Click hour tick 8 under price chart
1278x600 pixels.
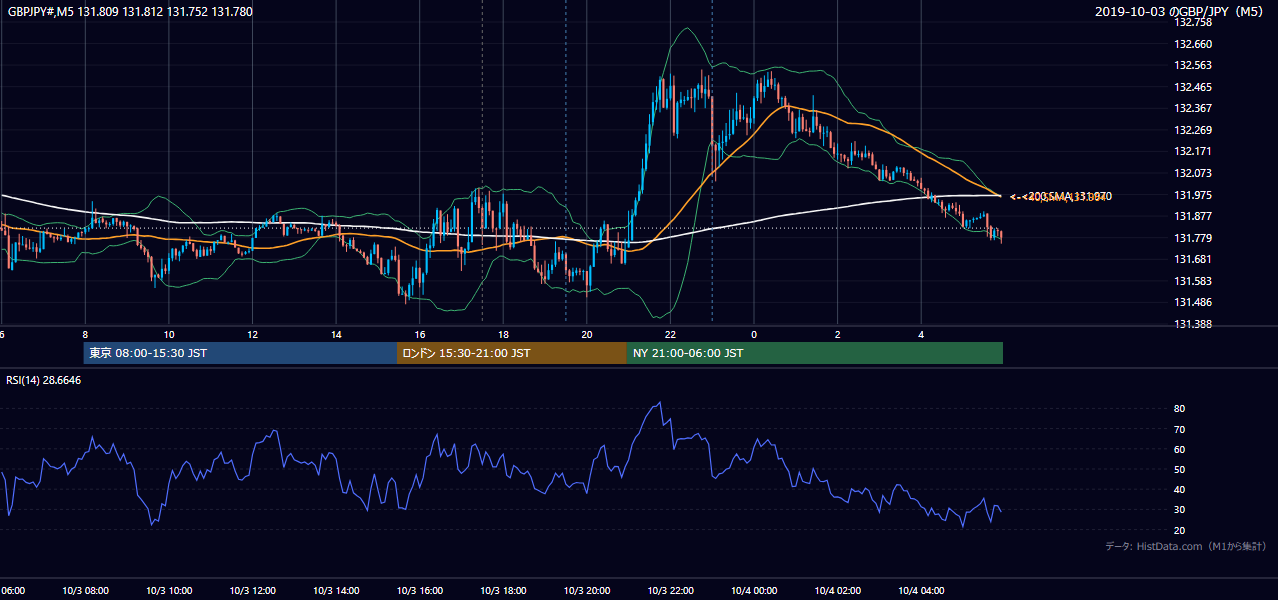86,335
